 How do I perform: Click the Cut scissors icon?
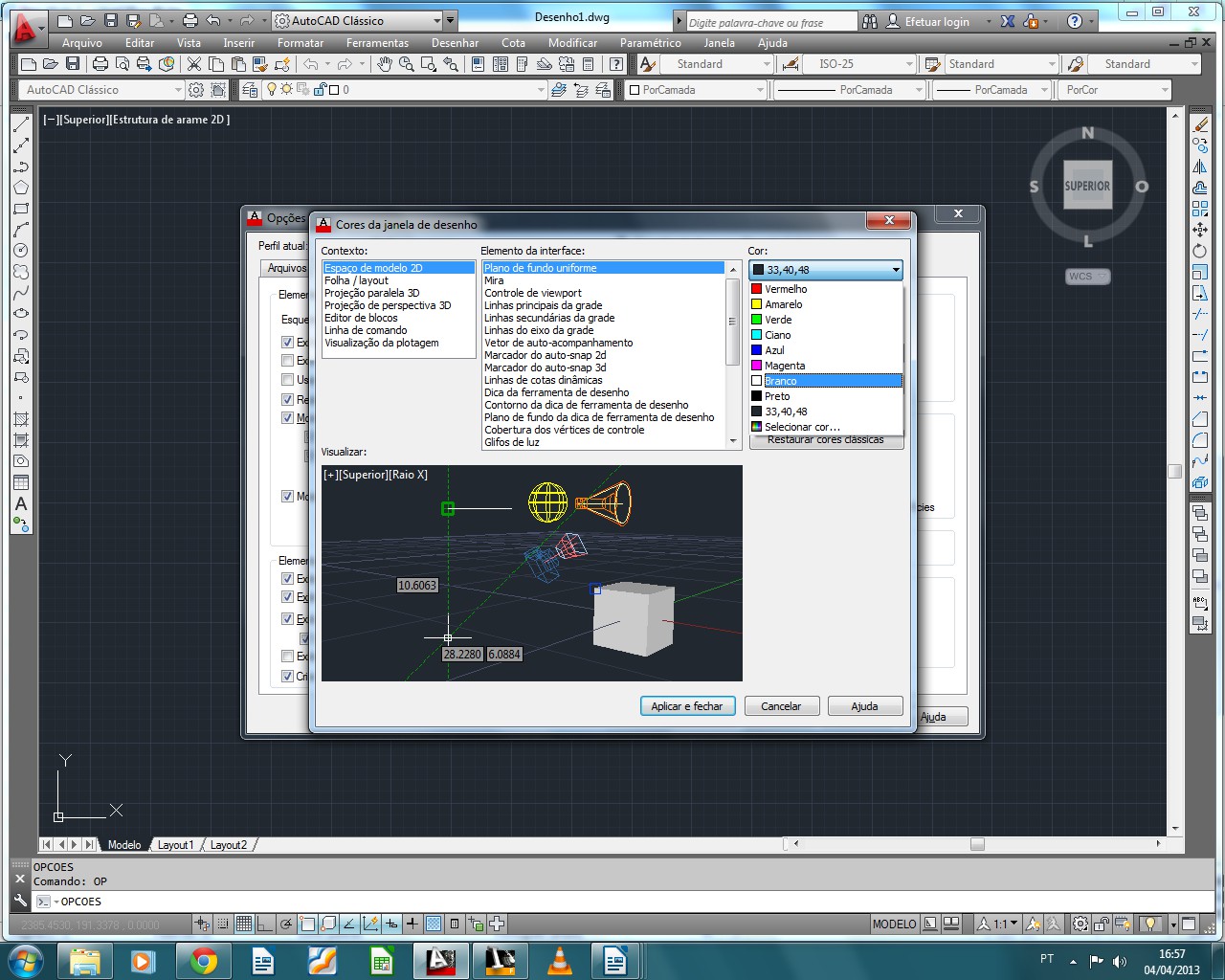click(194, 64)
